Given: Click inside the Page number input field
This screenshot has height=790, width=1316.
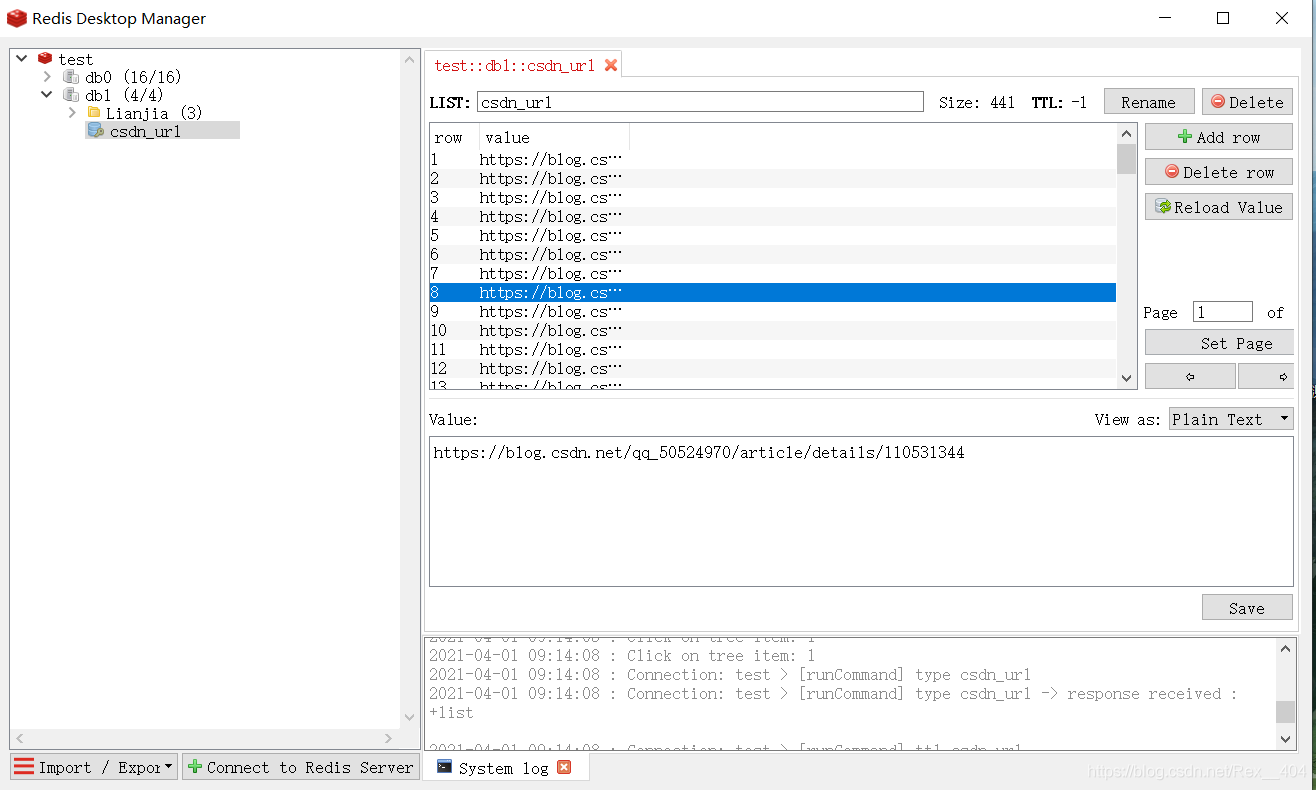Looking at the screenshot, I should click(1222, 311).
